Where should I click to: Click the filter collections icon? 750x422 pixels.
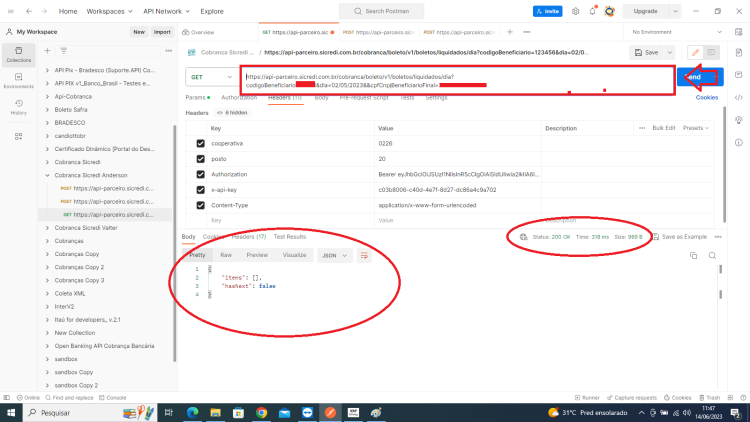coord(64,51)
